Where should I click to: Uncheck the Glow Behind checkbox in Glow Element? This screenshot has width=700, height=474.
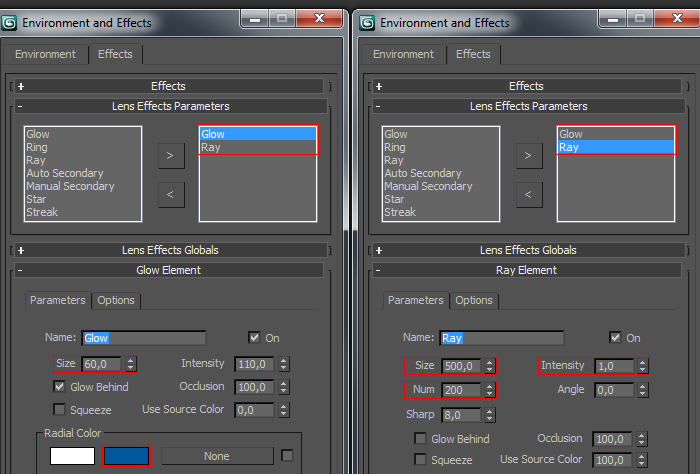click(x=59, y=387)
